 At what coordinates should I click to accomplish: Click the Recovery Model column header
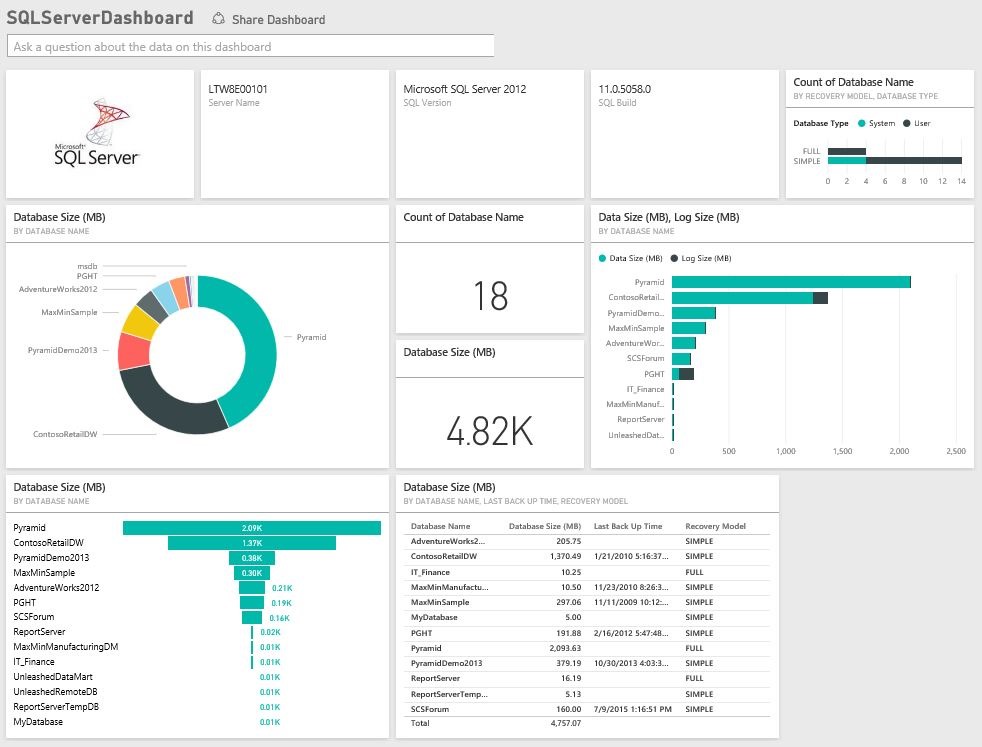714,526
